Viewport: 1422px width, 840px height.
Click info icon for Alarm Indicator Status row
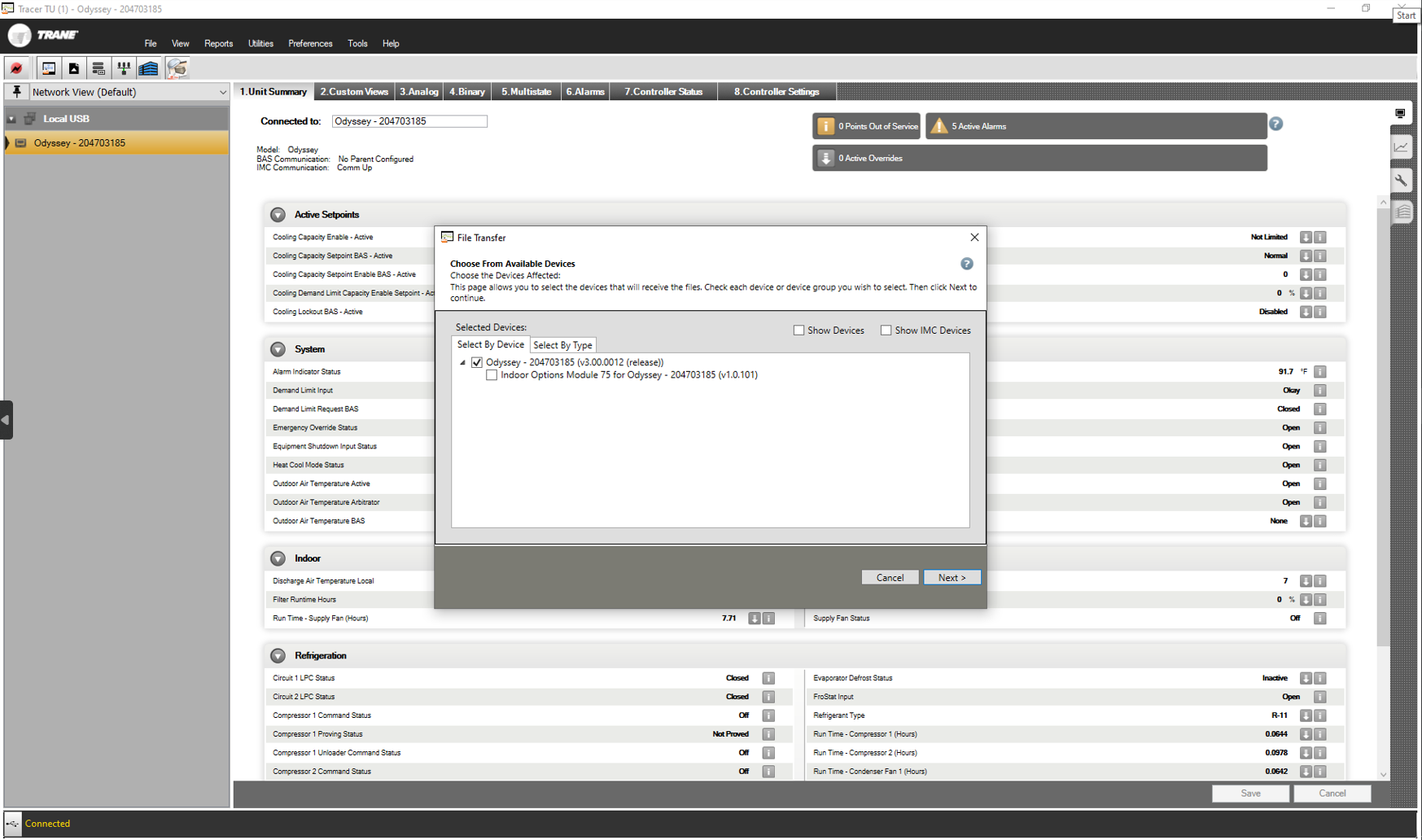(1320, 372)
